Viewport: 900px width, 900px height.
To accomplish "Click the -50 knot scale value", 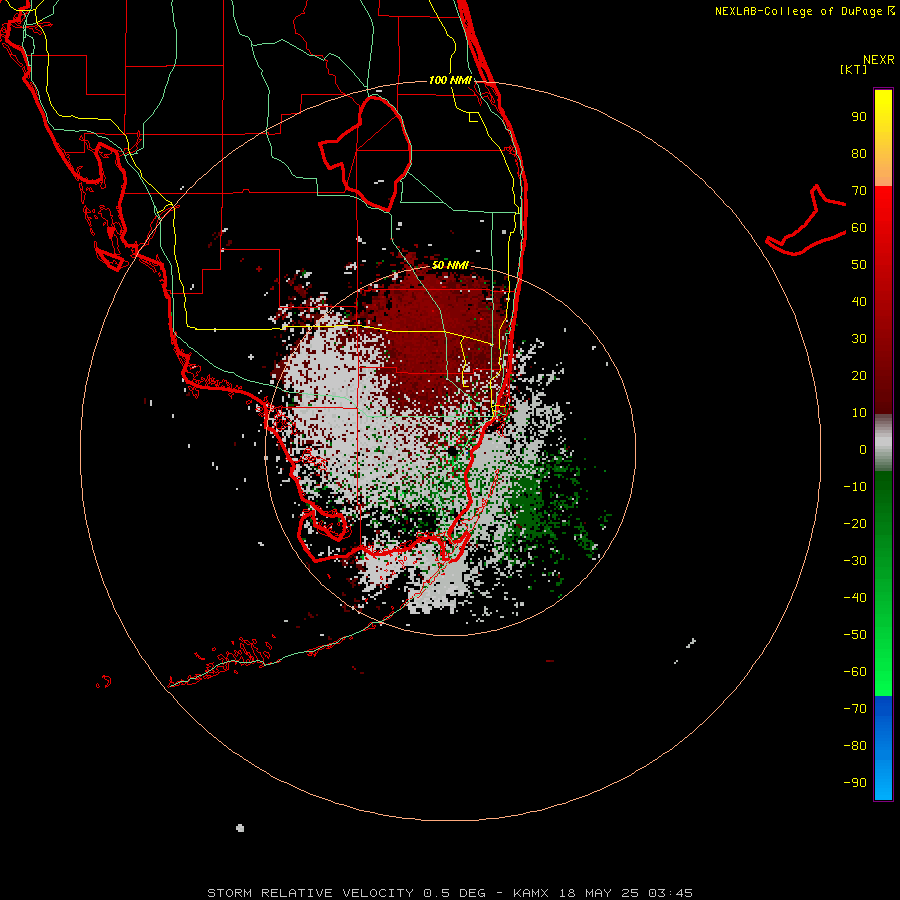I will [855, 634].
